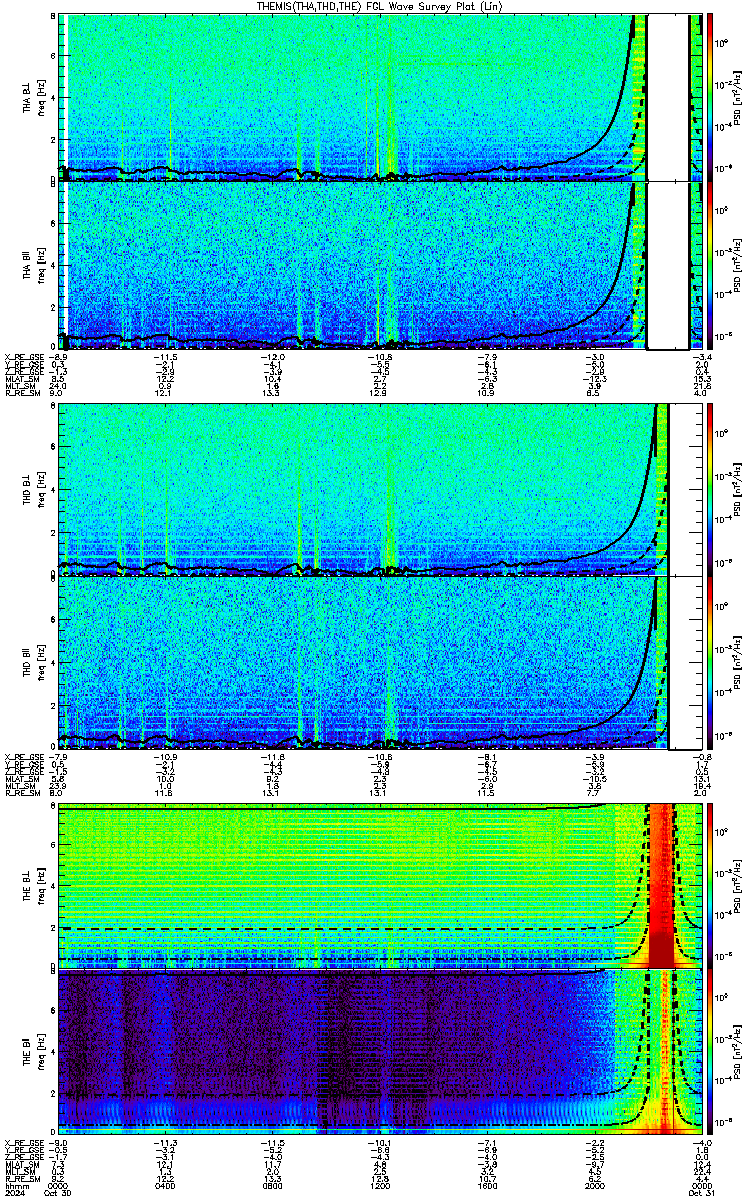Pick the color bar beside THA B-perpendicular panel
The image size is (750, 1200).
click(711, 97)
